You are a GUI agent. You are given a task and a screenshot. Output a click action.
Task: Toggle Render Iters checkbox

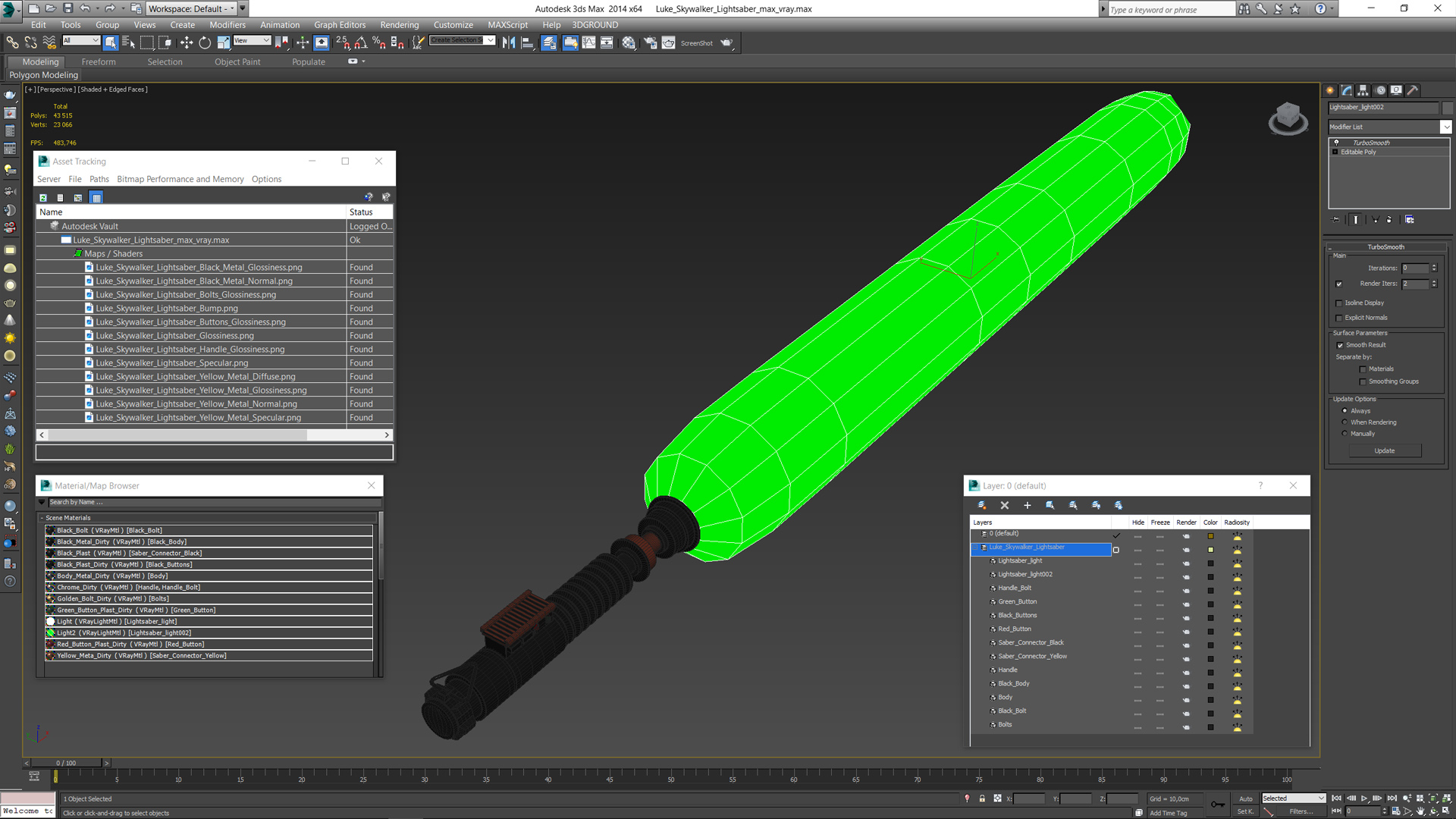(x=1339, y=284)
